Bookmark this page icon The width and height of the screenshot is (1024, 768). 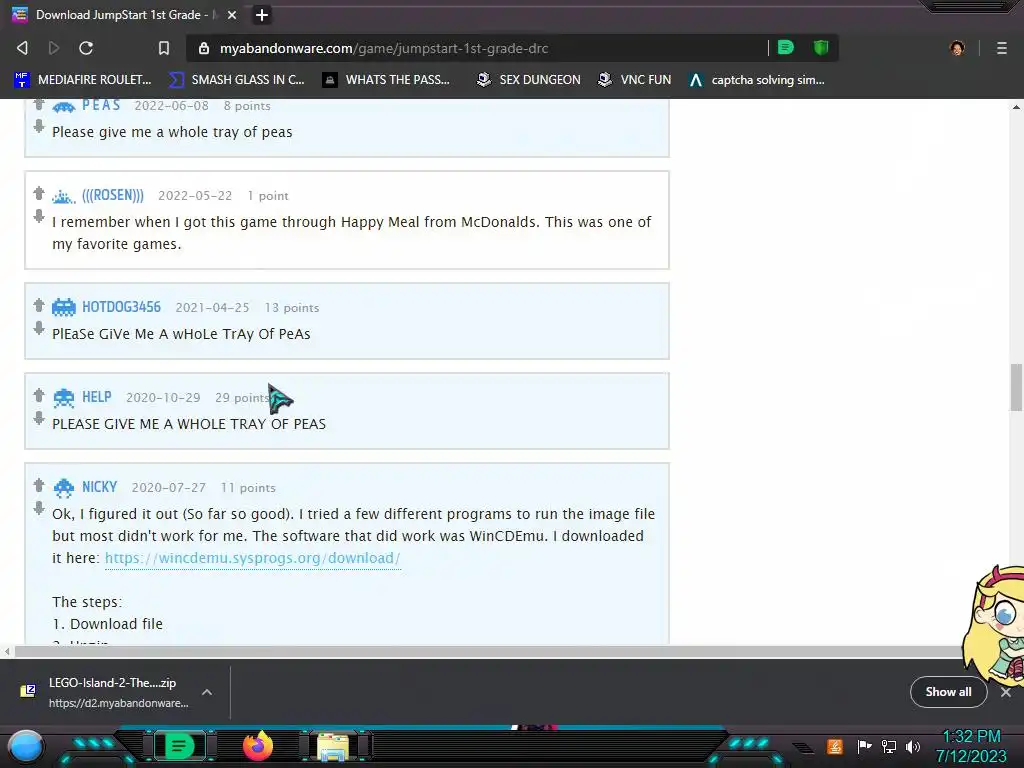164,48
